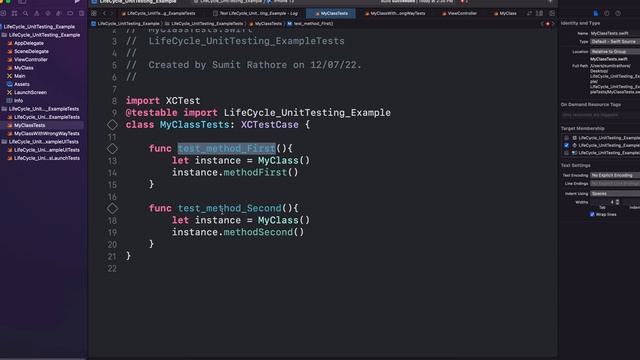Toggle third UI tests target membership checkbox
The height and width of the screenshot is (360, 640).
[x=566, y=153]
